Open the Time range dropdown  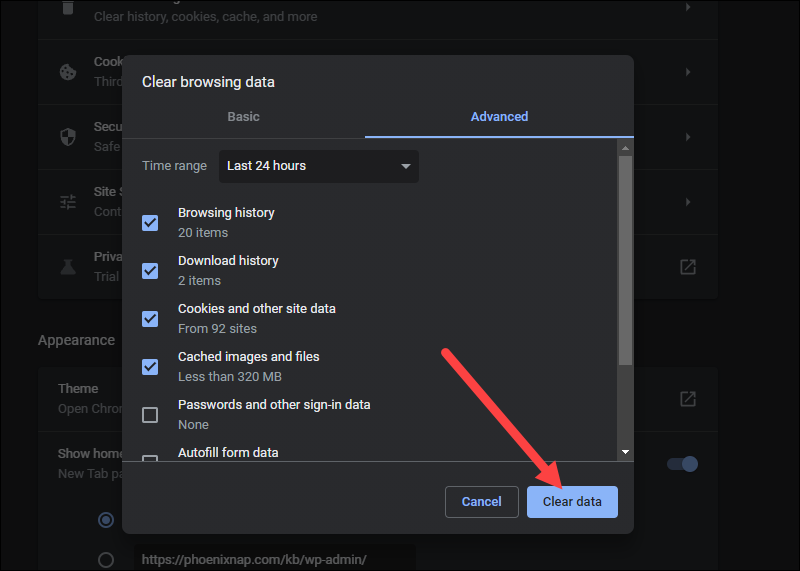(x=319, y=166)
